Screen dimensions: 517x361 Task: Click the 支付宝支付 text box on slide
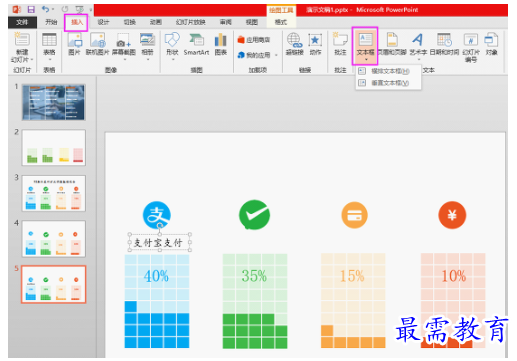(x=160, y=242)
